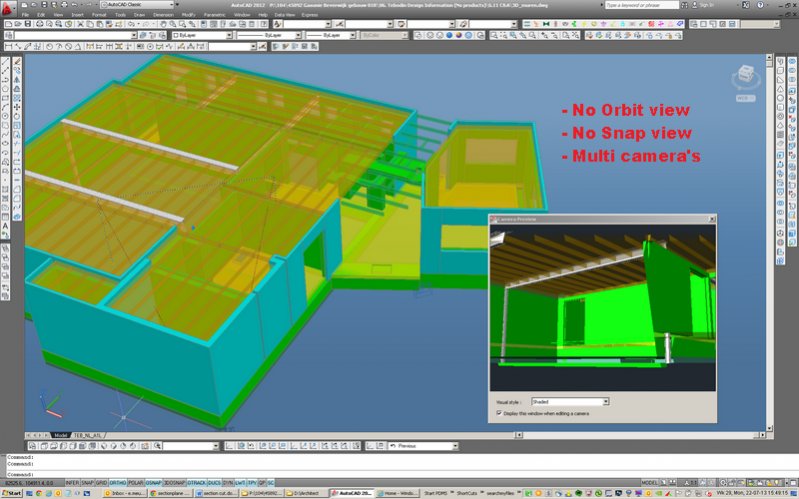Uncheck 'Display this window when editing a camera'
The width and height of the screenshot is (799, 499).
tap(499, 413)
